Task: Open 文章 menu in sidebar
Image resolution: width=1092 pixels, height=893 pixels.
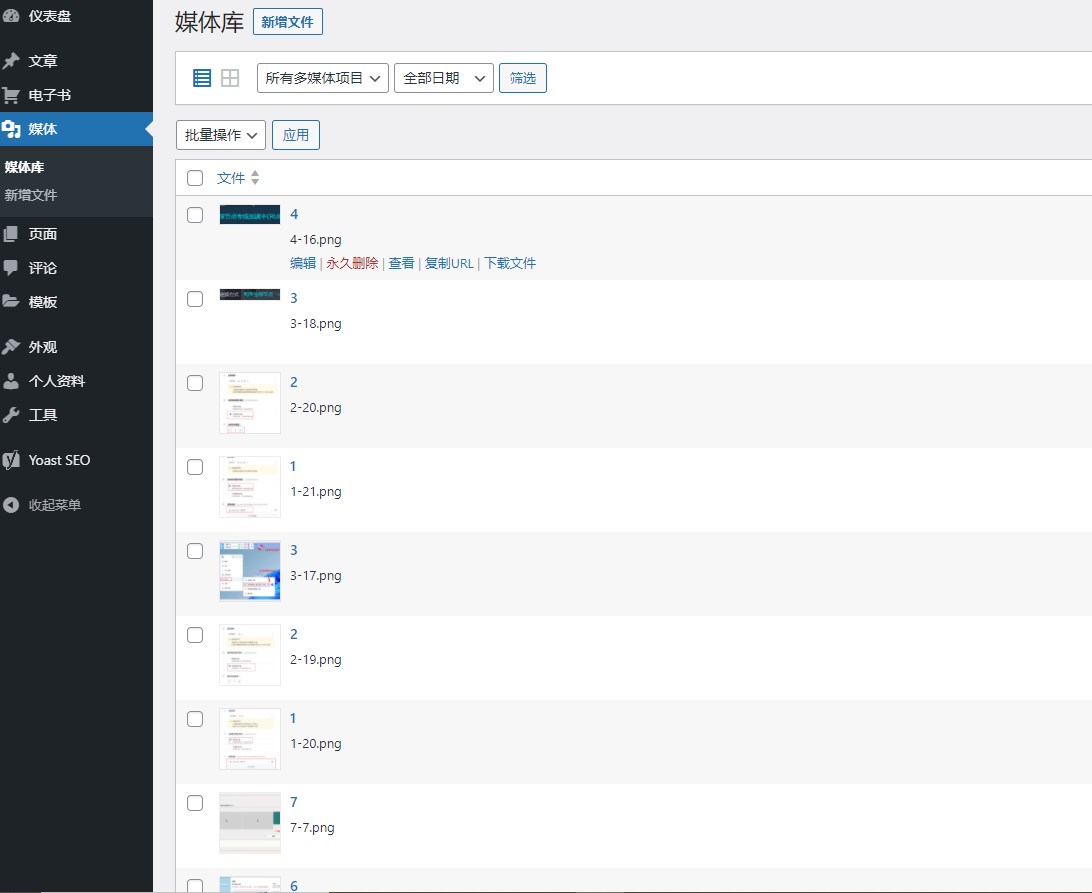Action: [42, 61]
